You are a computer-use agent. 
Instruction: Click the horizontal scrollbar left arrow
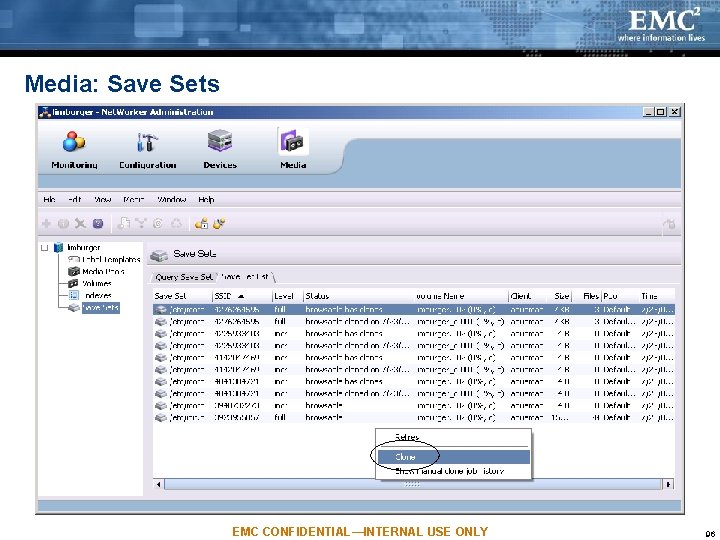159,484
